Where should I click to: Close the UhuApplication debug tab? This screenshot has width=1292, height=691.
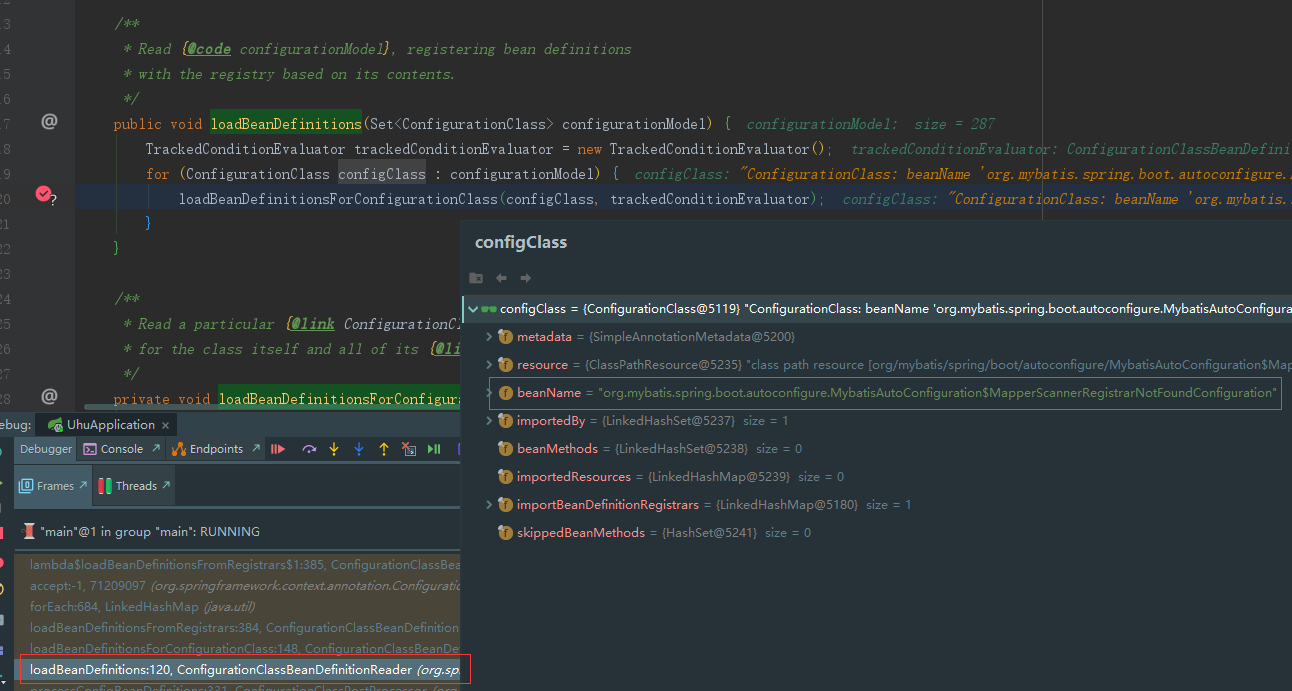tap(166, 425)
